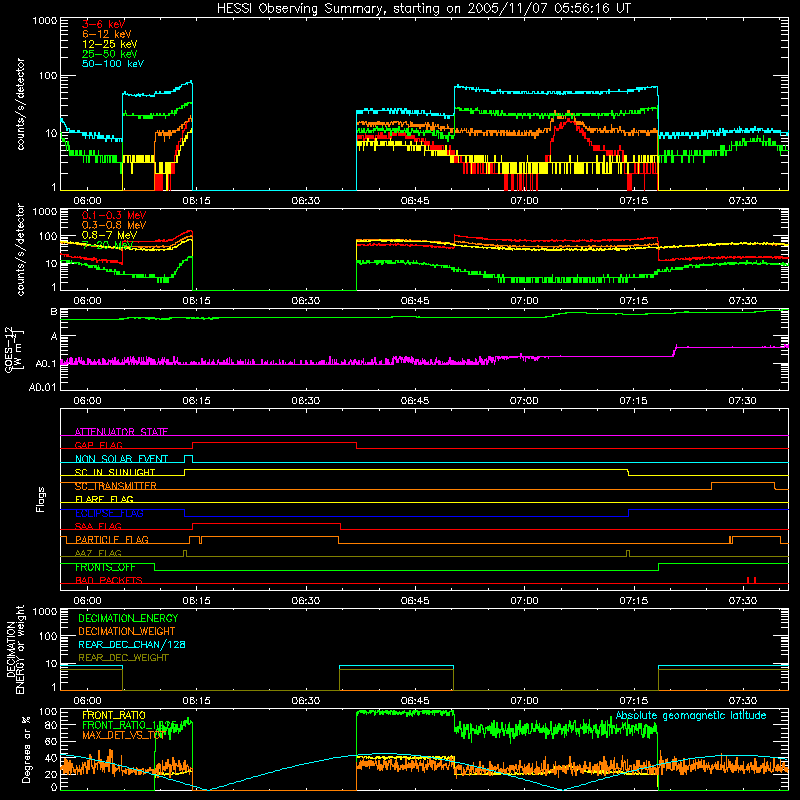Select the FRONT_RATIO legend label
Screen dimensions: 800x800
[x=114, y=715]
